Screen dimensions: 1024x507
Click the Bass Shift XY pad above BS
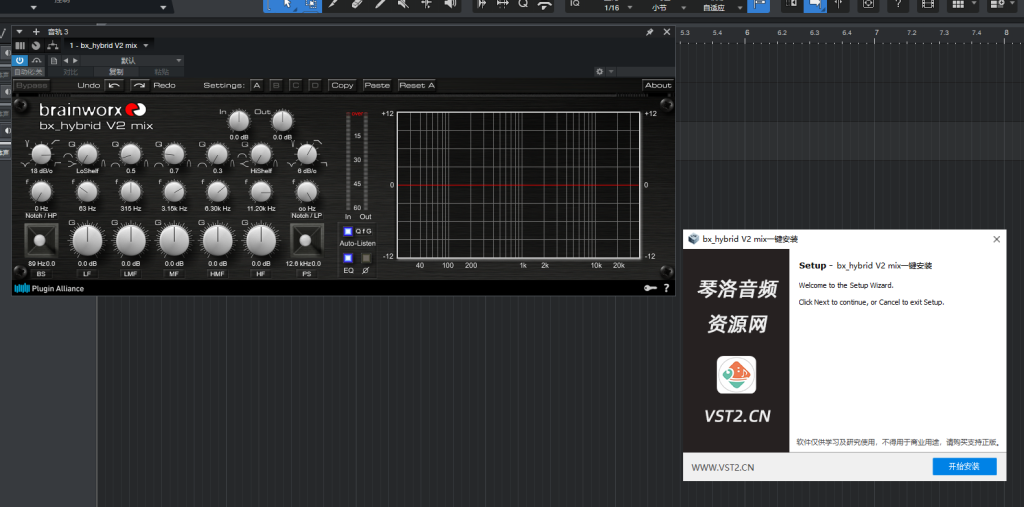[x=40, y=240]
